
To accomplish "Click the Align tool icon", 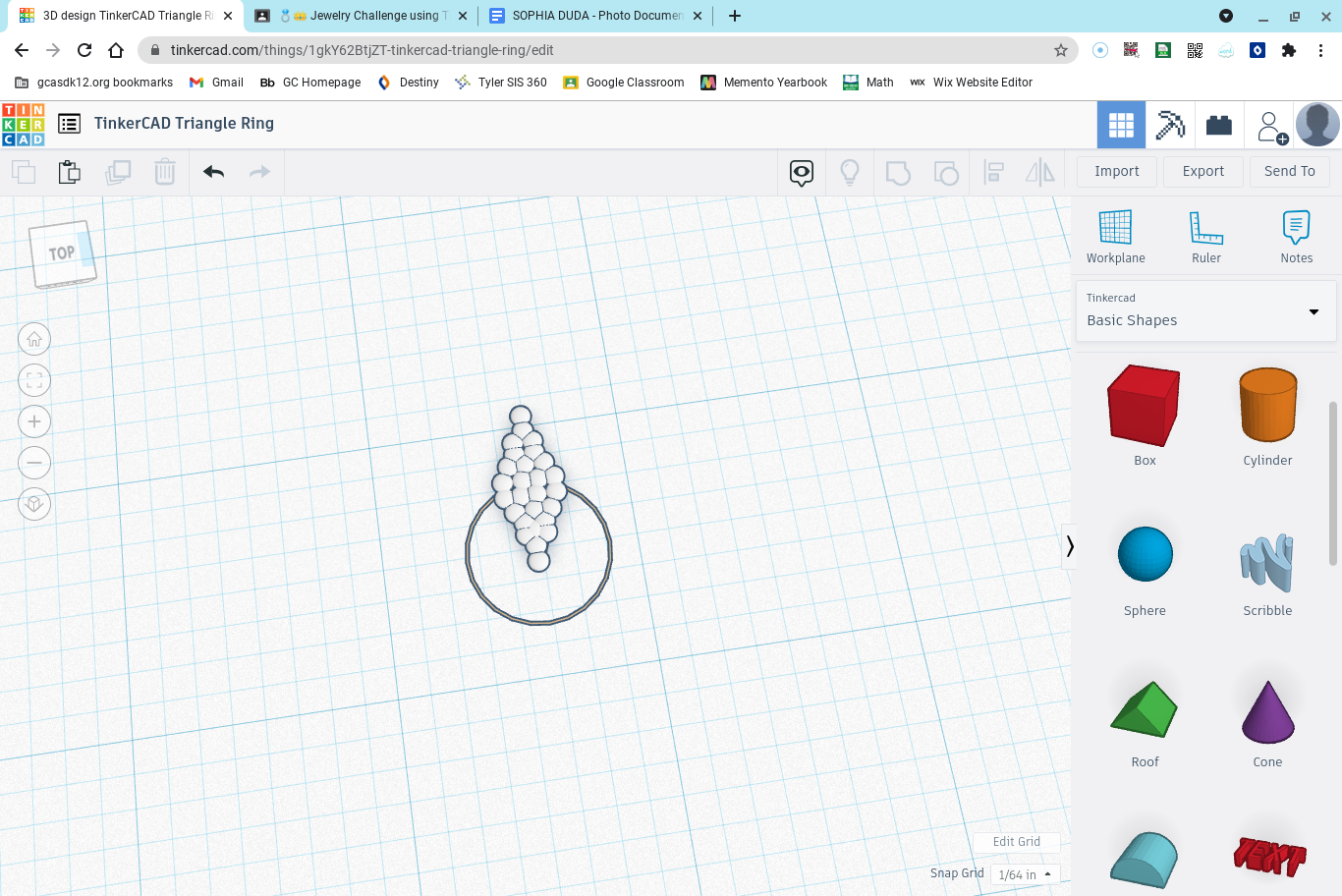I will (992, 172).
